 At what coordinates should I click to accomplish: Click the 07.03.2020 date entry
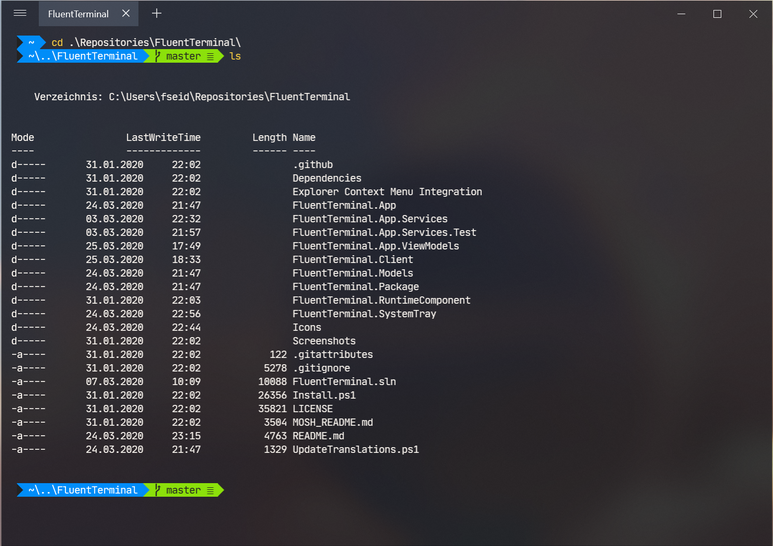pos(114,381)
